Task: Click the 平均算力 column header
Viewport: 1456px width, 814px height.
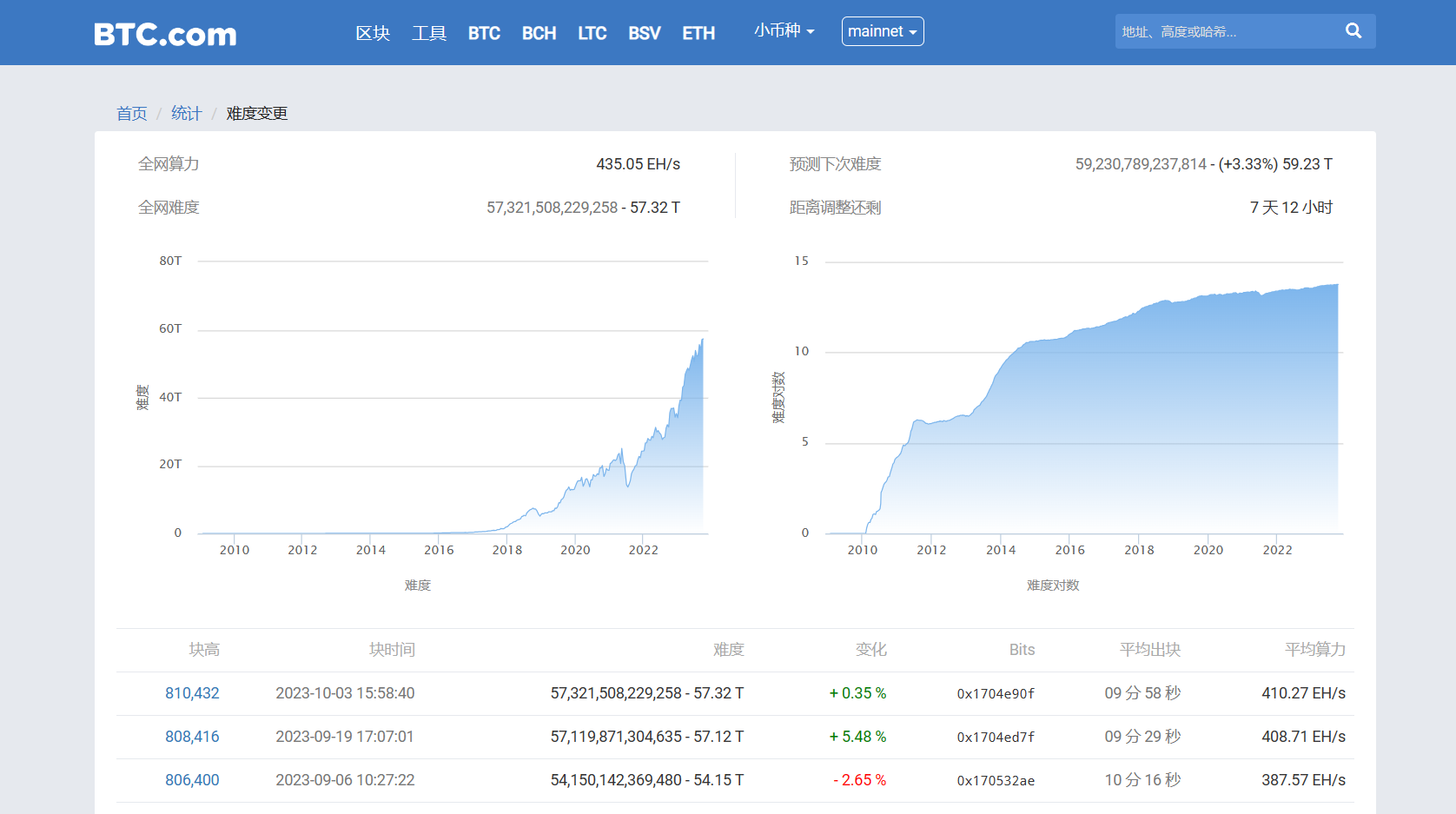Action: click(x=1315, y=650)
